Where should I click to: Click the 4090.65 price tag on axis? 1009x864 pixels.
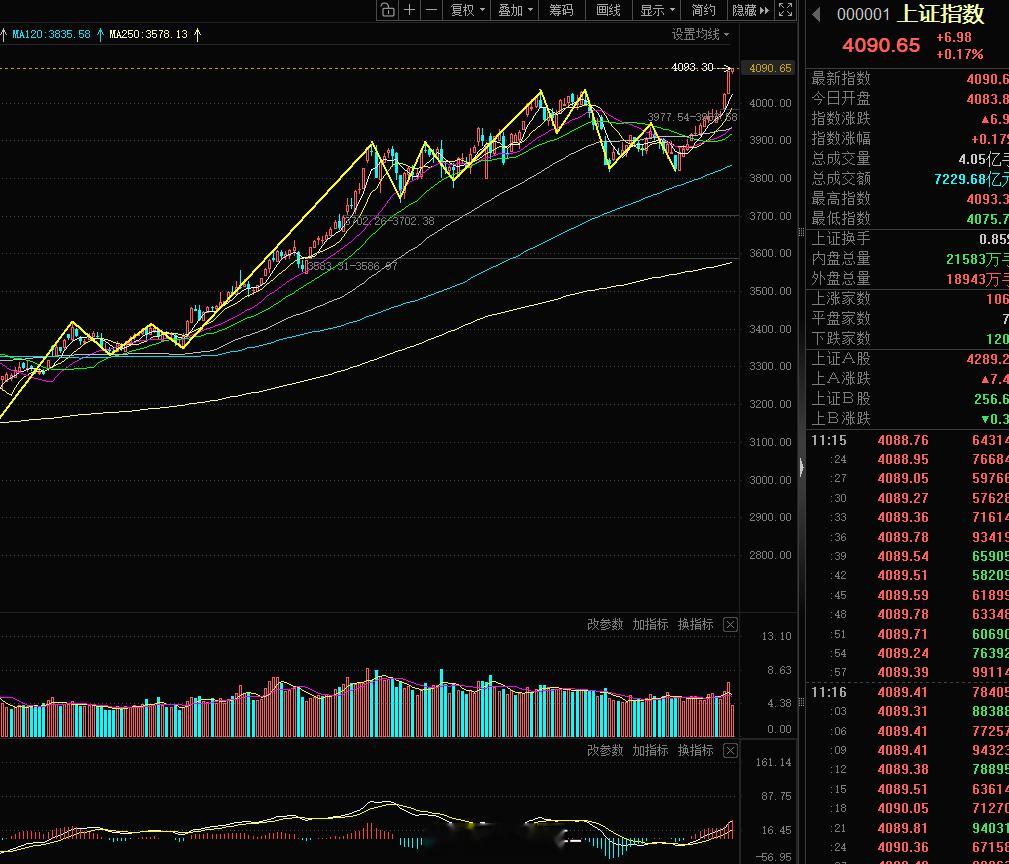click(769, 68)
